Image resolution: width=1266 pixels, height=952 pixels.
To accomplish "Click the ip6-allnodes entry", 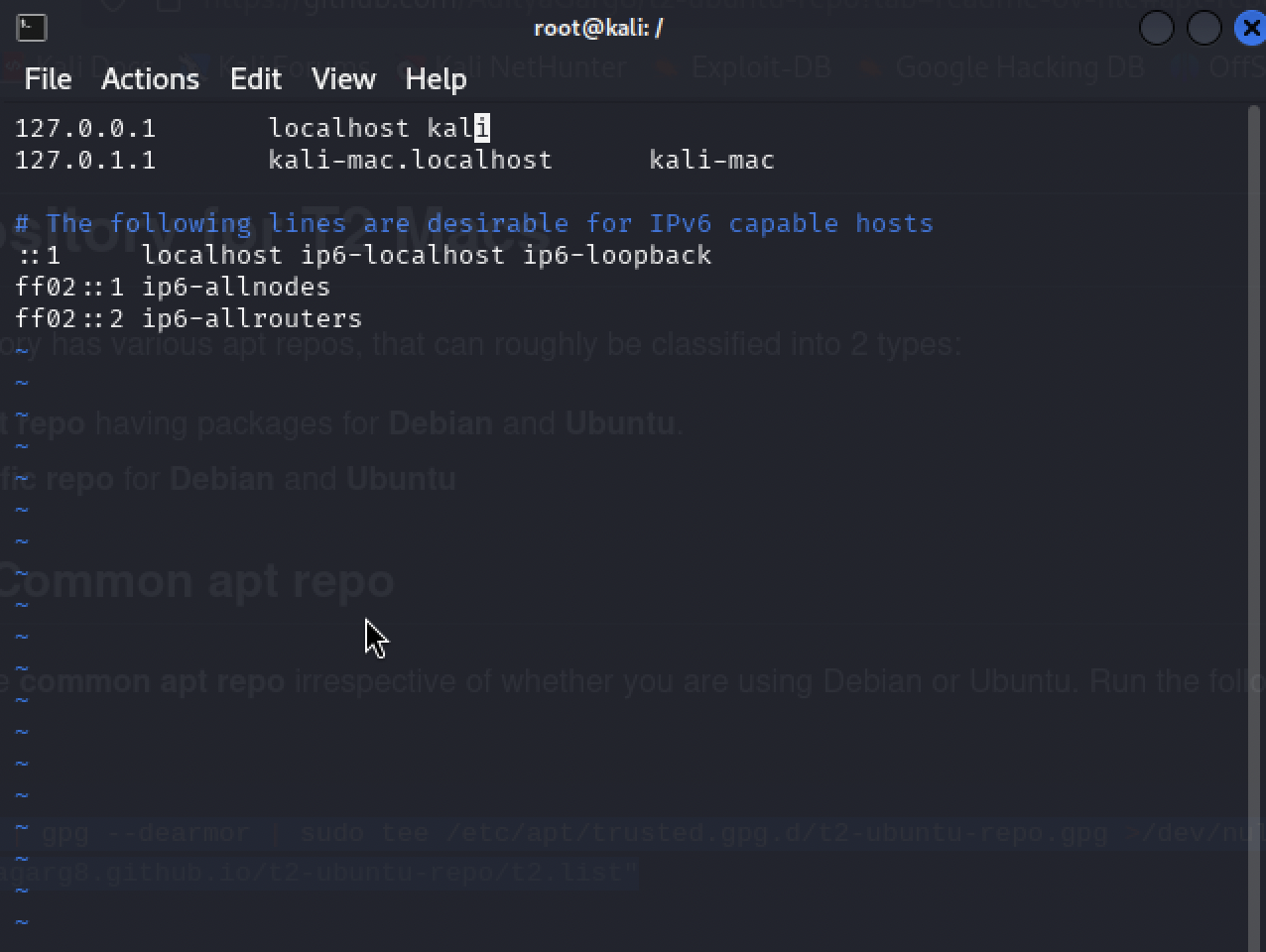I will 236,288.
